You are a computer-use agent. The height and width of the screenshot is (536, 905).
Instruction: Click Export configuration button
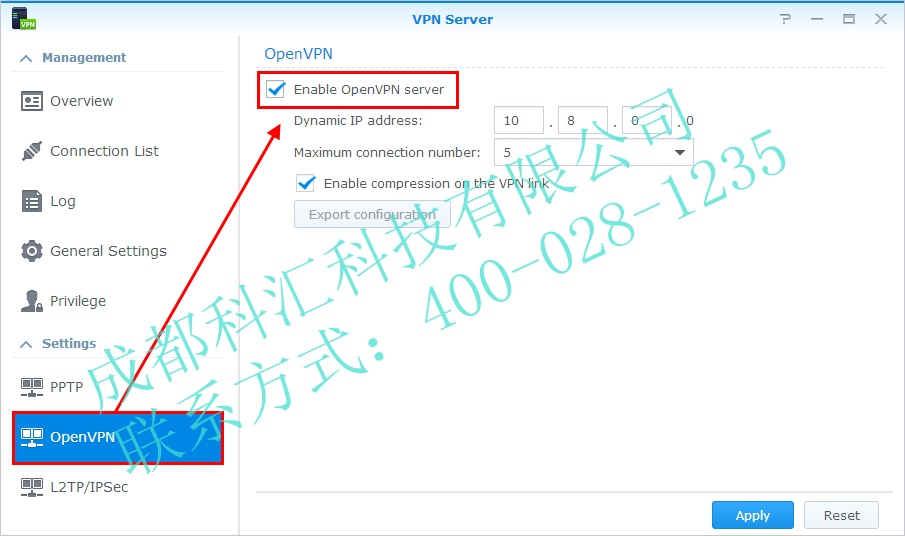click(x=372, y=214)
